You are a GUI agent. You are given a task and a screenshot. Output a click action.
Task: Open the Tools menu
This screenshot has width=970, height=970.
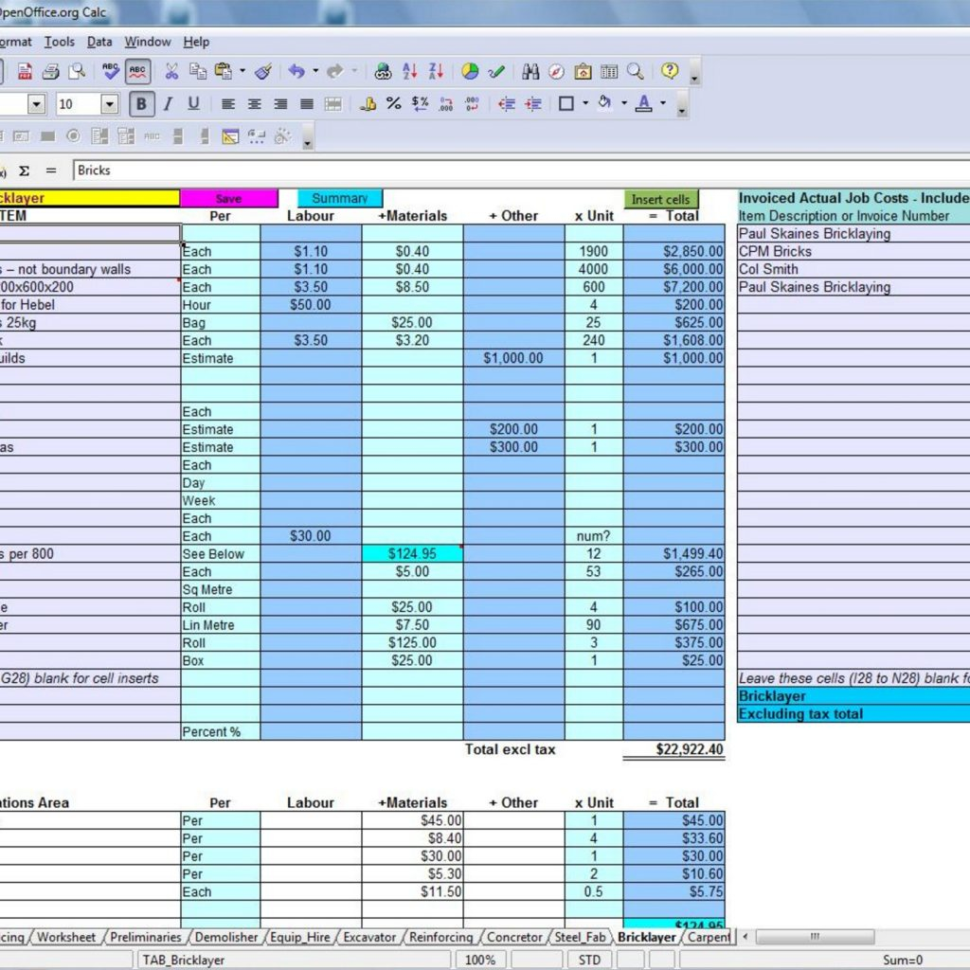coord(59,42)
